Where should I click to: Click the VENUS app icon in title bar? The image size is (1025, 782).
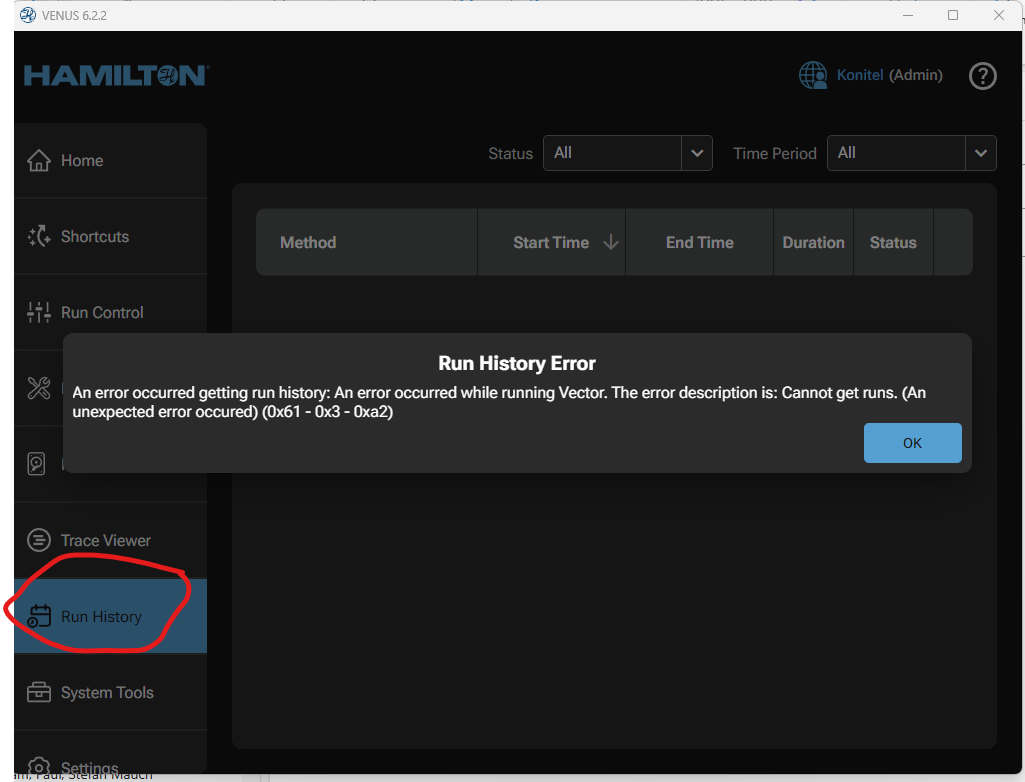pyautogui.click(x=28, y=15)
